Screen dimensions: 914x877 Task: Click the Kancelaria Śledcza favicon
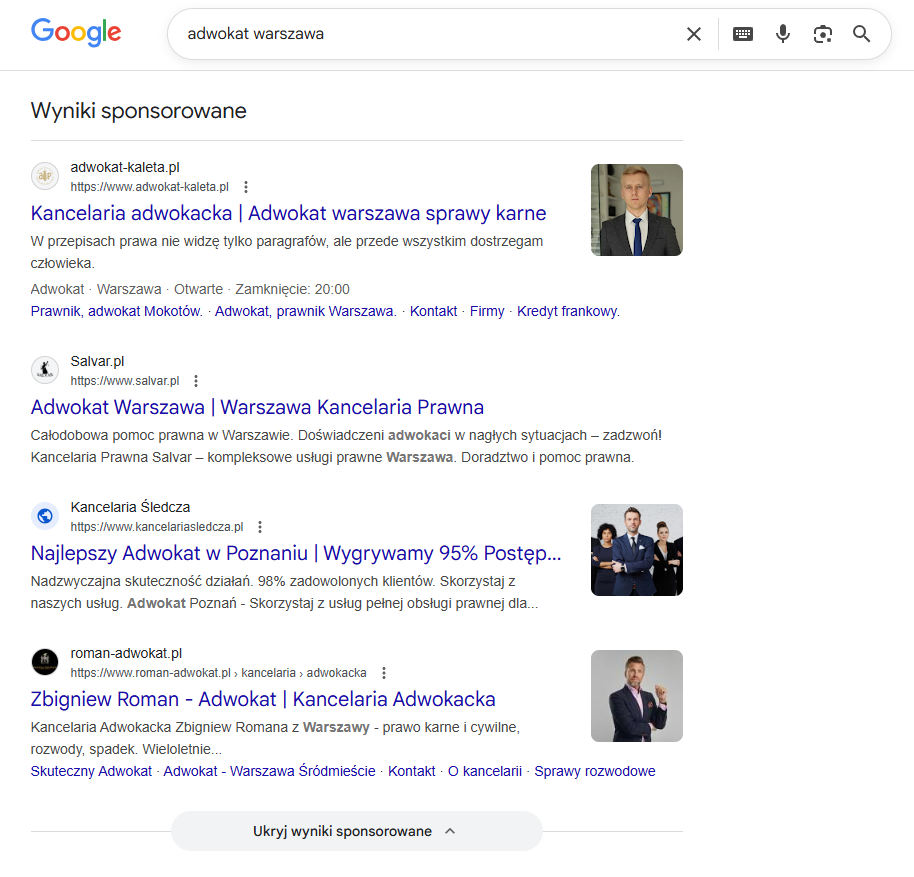pyautogui.click(x=45, y=516)
